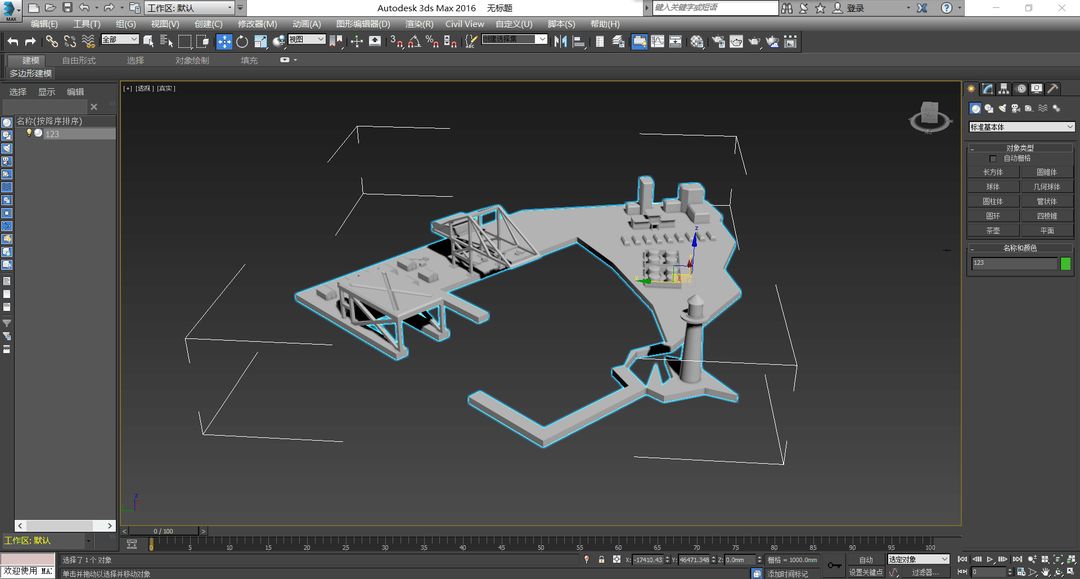Open the Curve Editor icon

(x=658, y=41)
